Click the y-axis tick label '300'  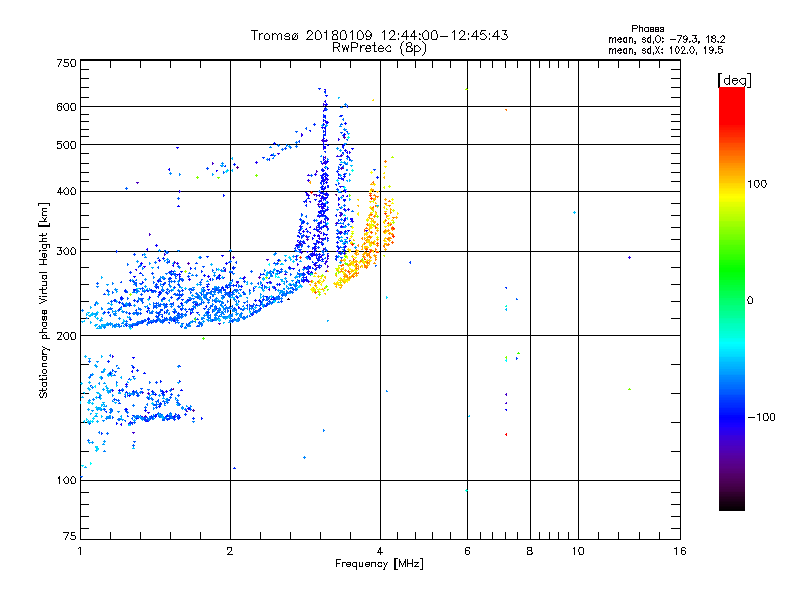pyautogui.click(x=66, y=251)
